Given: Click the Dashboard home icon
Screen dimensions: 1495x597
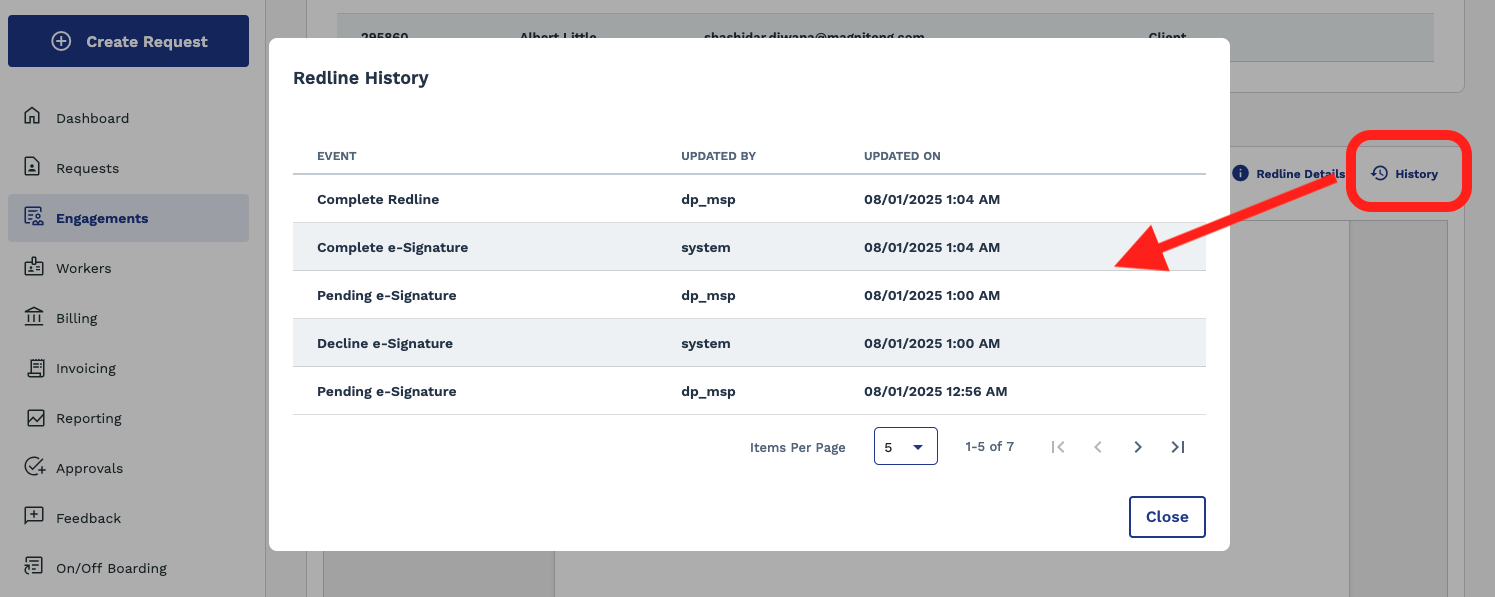Looking at the screenshot, I should [34, 117].
